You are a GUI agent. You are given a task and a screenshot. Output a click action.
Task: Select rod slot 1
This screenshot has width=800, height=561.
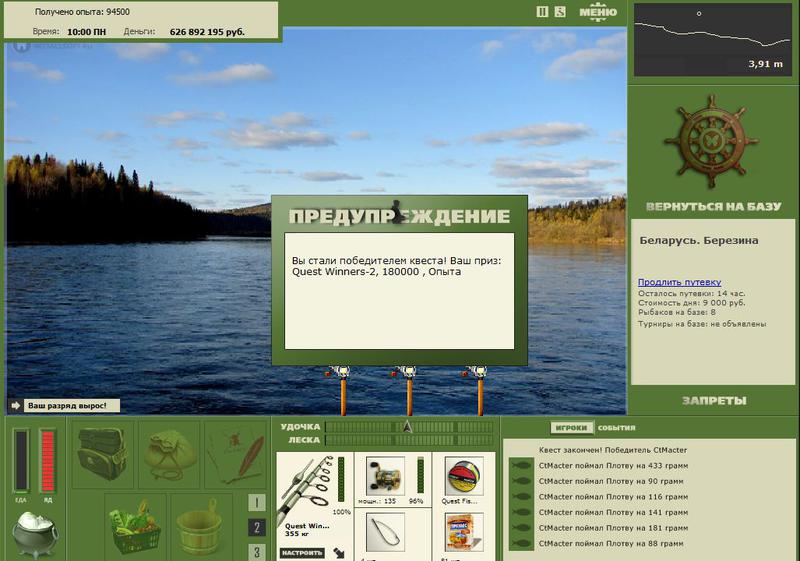click(x=257, y=503)
